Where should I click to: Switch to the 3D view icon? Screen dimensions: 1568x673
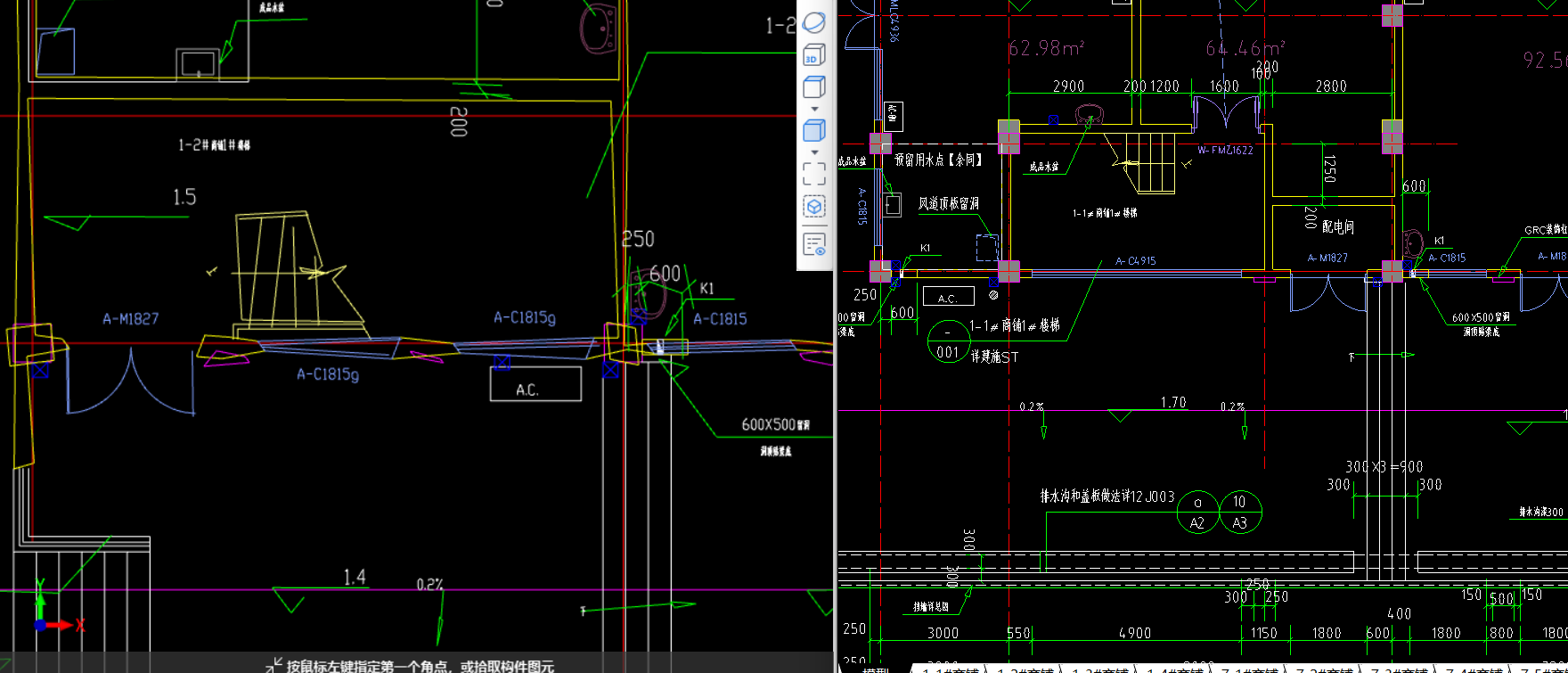(x=814, y=55)
